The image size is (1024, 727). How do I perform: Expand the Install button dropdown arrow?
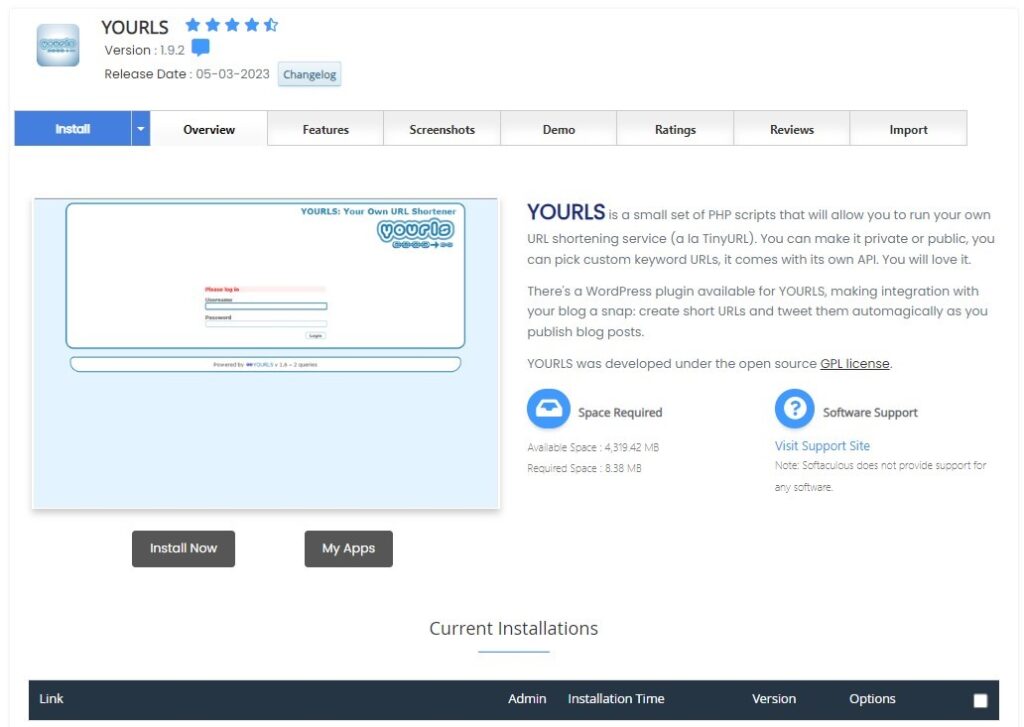(140, 129)
